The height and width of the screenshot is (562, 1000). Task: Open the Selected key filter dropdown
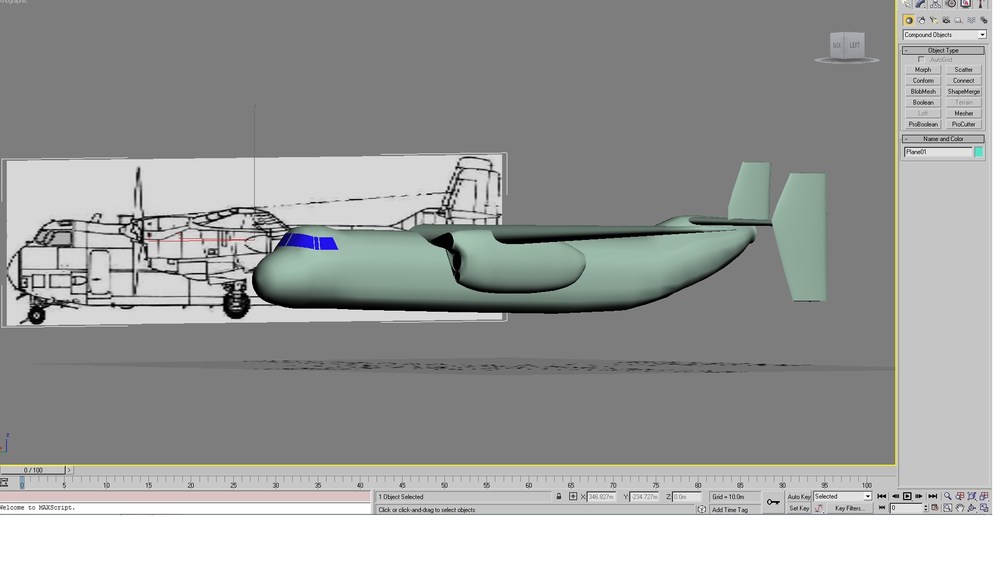click(842, 496)
